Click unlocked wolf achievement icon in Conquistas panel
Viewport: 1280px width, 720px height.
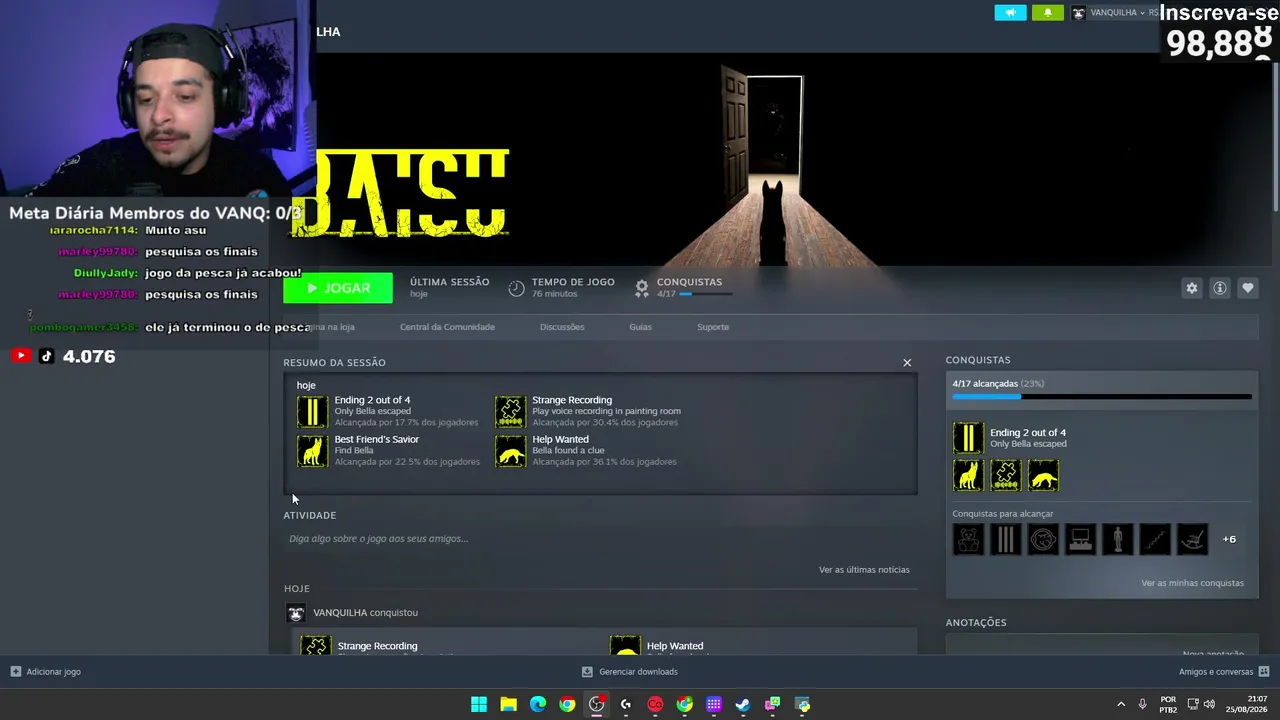[968, 476]
